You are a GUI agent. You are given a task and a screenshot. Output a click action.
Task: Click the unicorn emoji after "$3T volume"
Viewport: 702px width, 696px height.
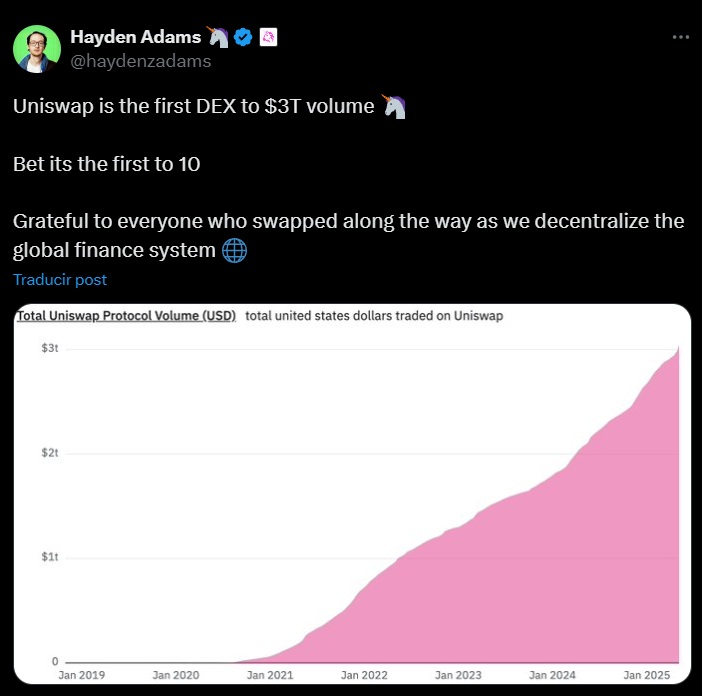394,107
